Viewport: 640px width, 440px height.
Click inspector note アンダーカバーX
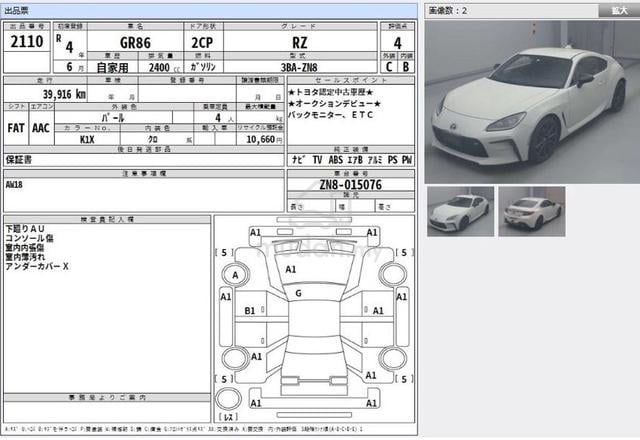(37, 266)
